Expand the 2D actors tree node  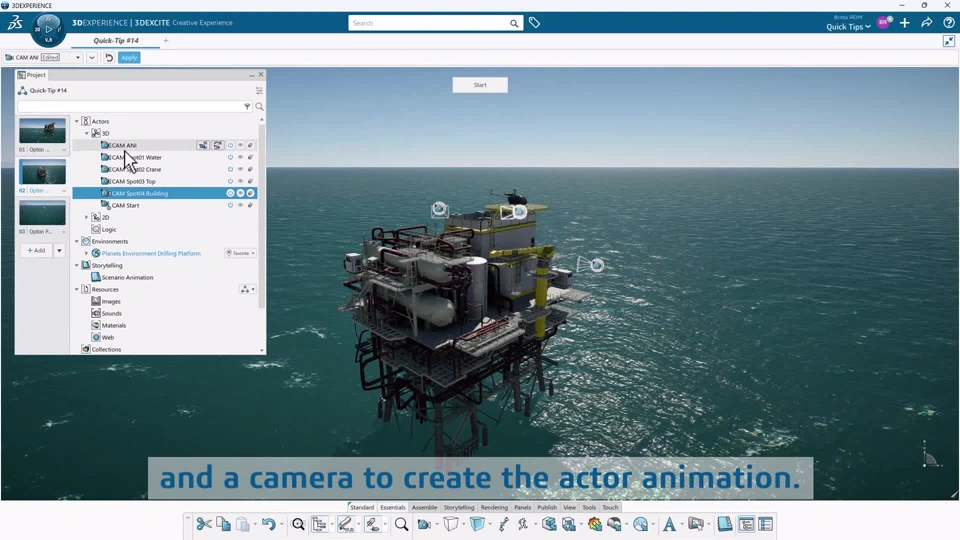87,217
